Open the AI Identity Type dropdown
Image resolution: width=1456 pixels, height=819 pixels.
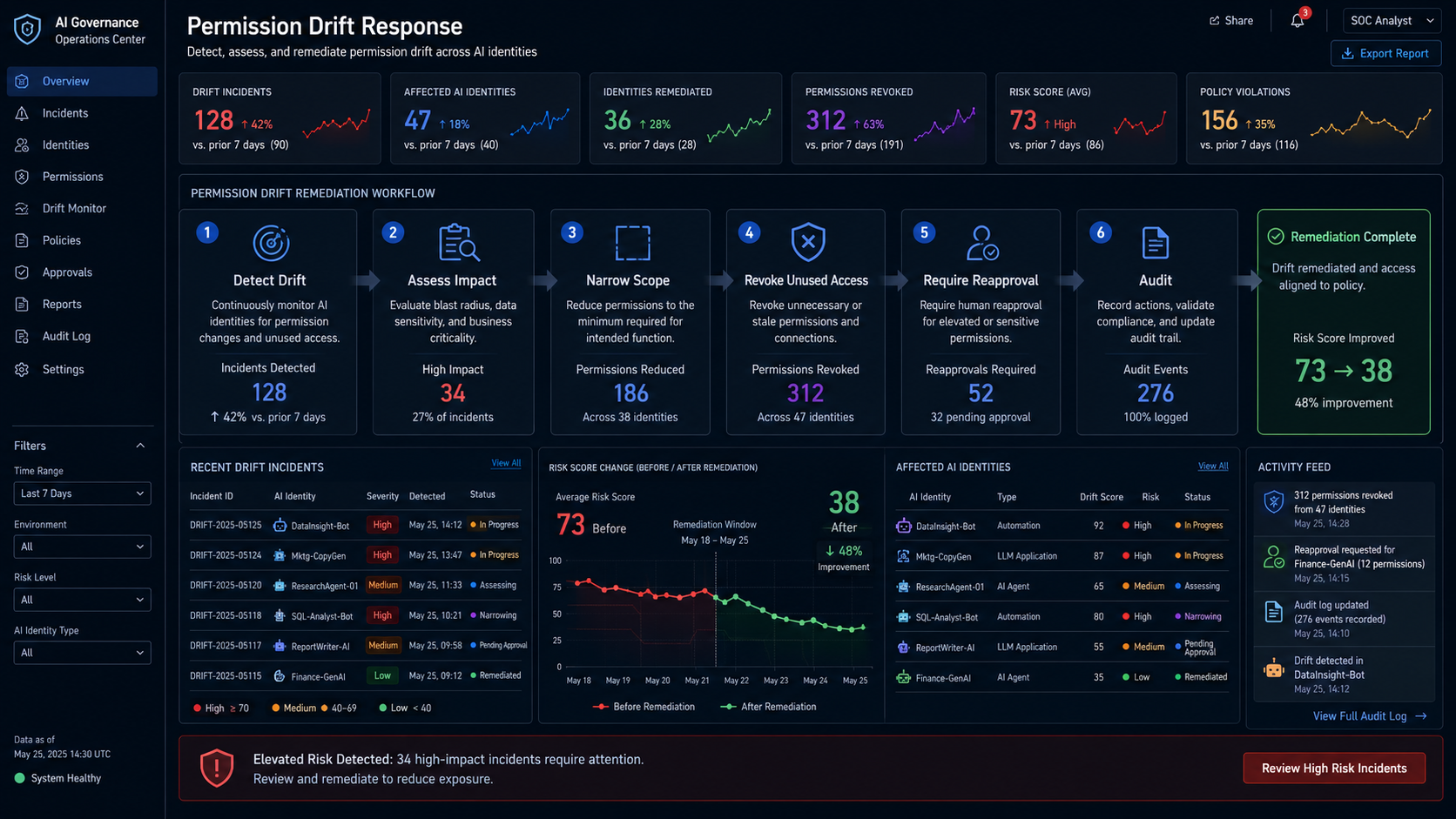pyautogui.click(x=82, y=653)
